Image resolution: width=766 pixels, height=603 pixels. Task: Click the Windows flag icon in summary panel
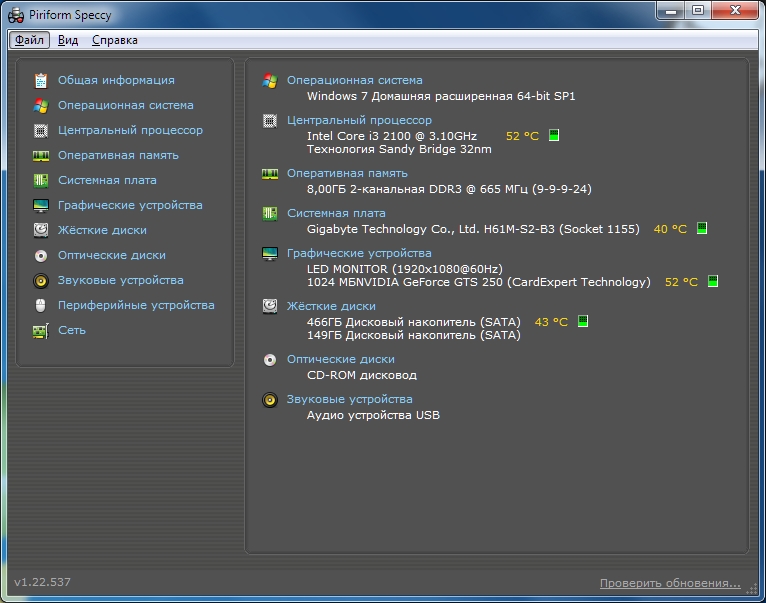tap(270, 81)
